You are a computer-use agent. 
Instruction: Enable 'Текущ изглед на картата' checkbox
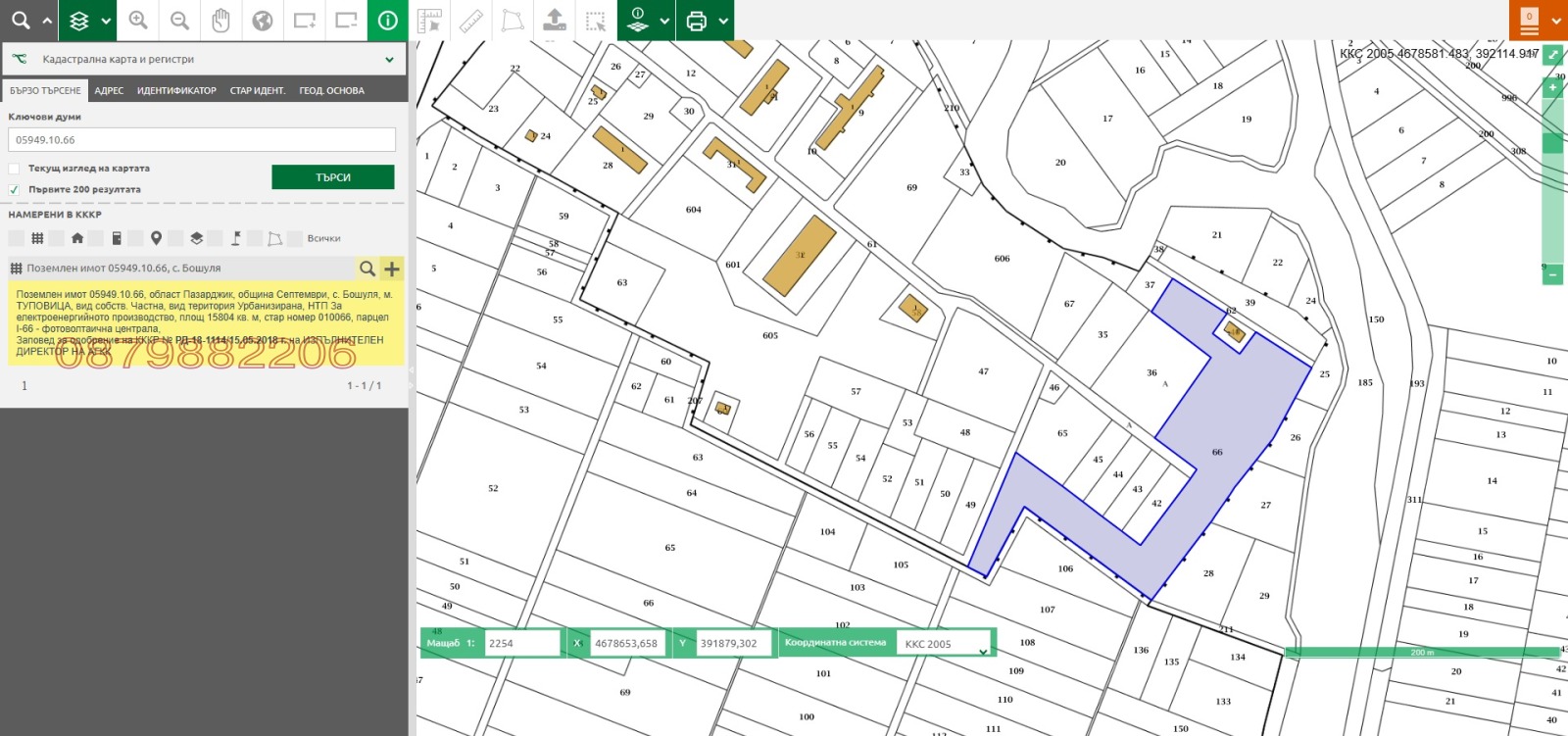click(15, 169)
